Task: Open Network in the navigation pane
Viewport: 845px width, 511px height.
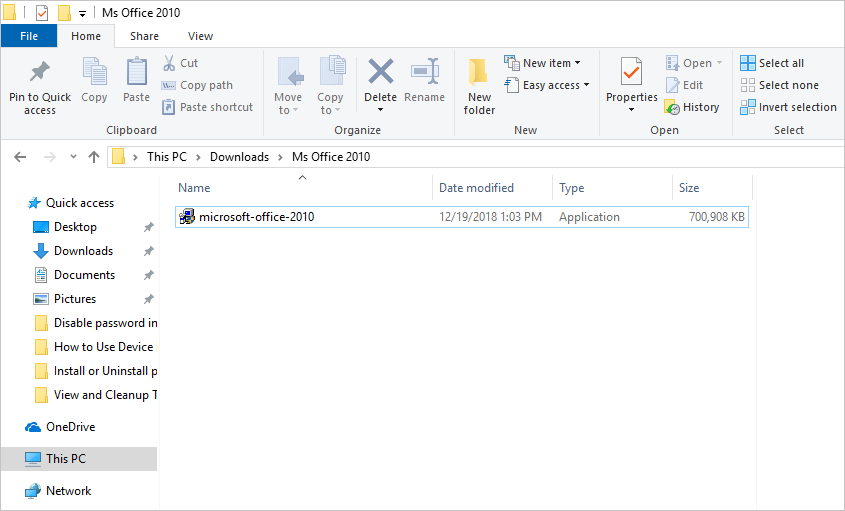Action: tap(68, 491)
